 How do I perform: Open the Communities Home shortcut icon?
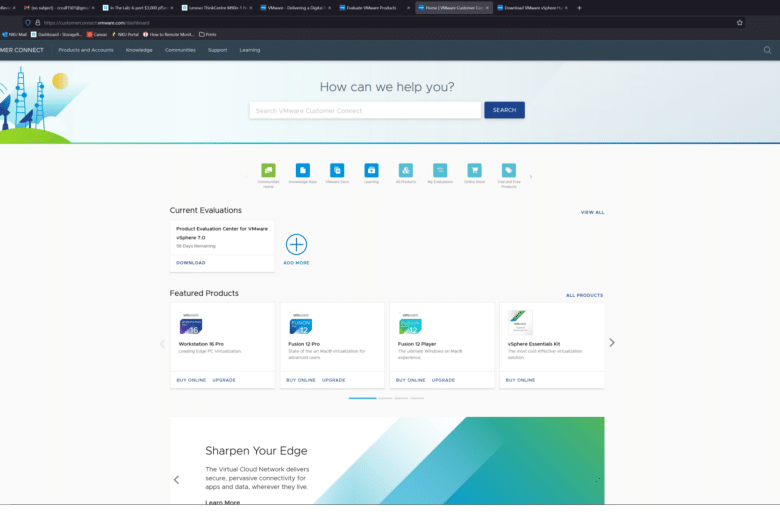pos(268,170)
